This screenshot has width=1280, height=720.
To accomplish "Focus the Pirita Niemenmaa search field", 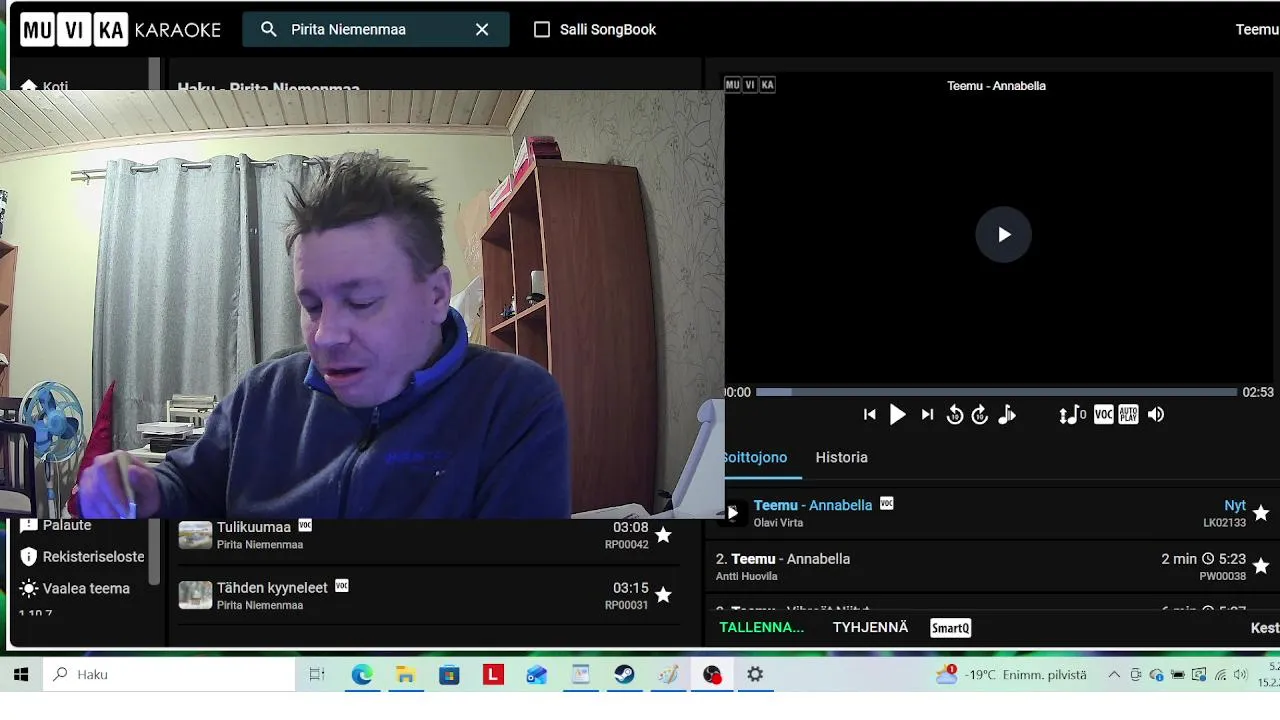I will click(x=378, y=29).
